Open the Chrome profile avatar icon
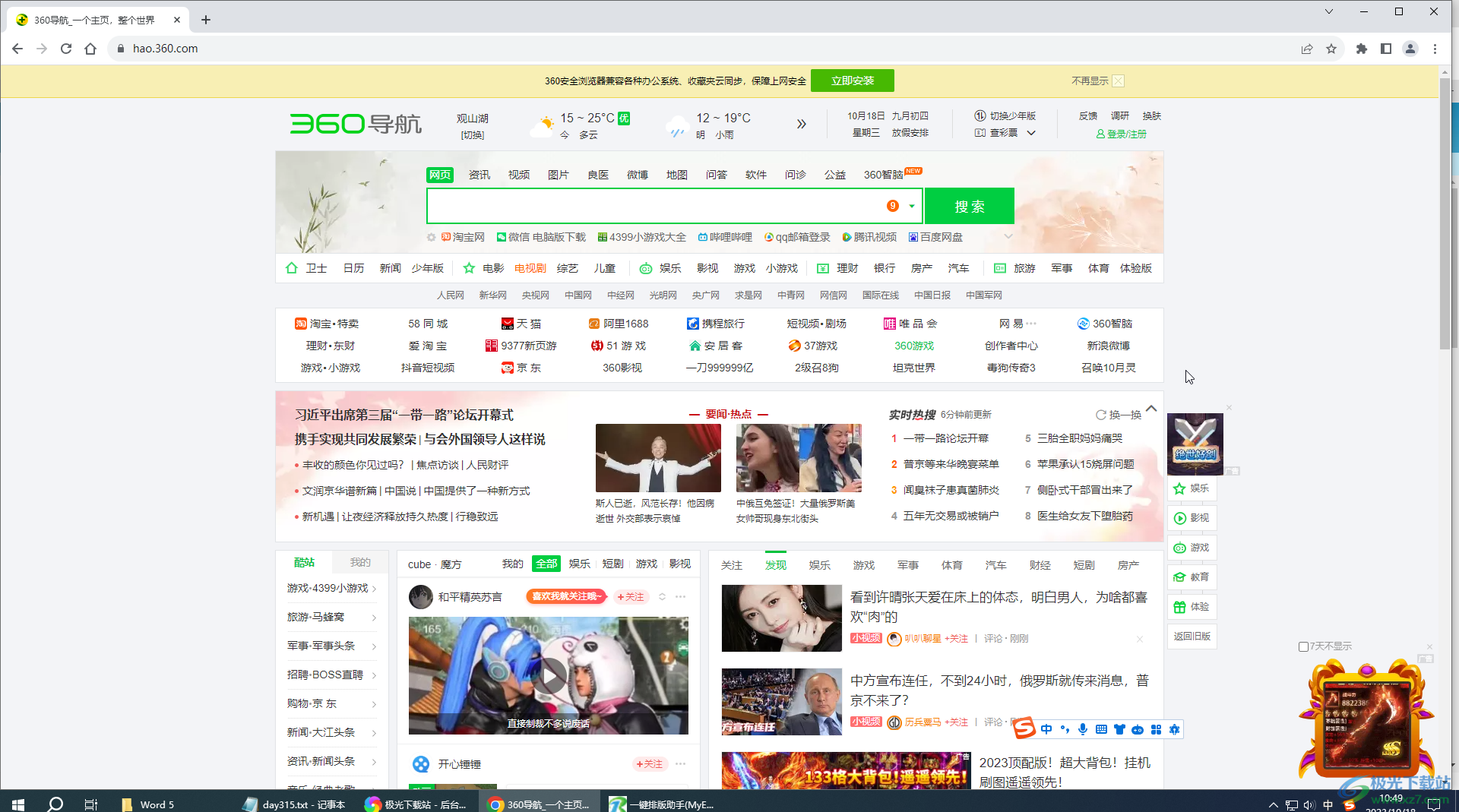This screenshot has height=812, width=1459. 1410,49
